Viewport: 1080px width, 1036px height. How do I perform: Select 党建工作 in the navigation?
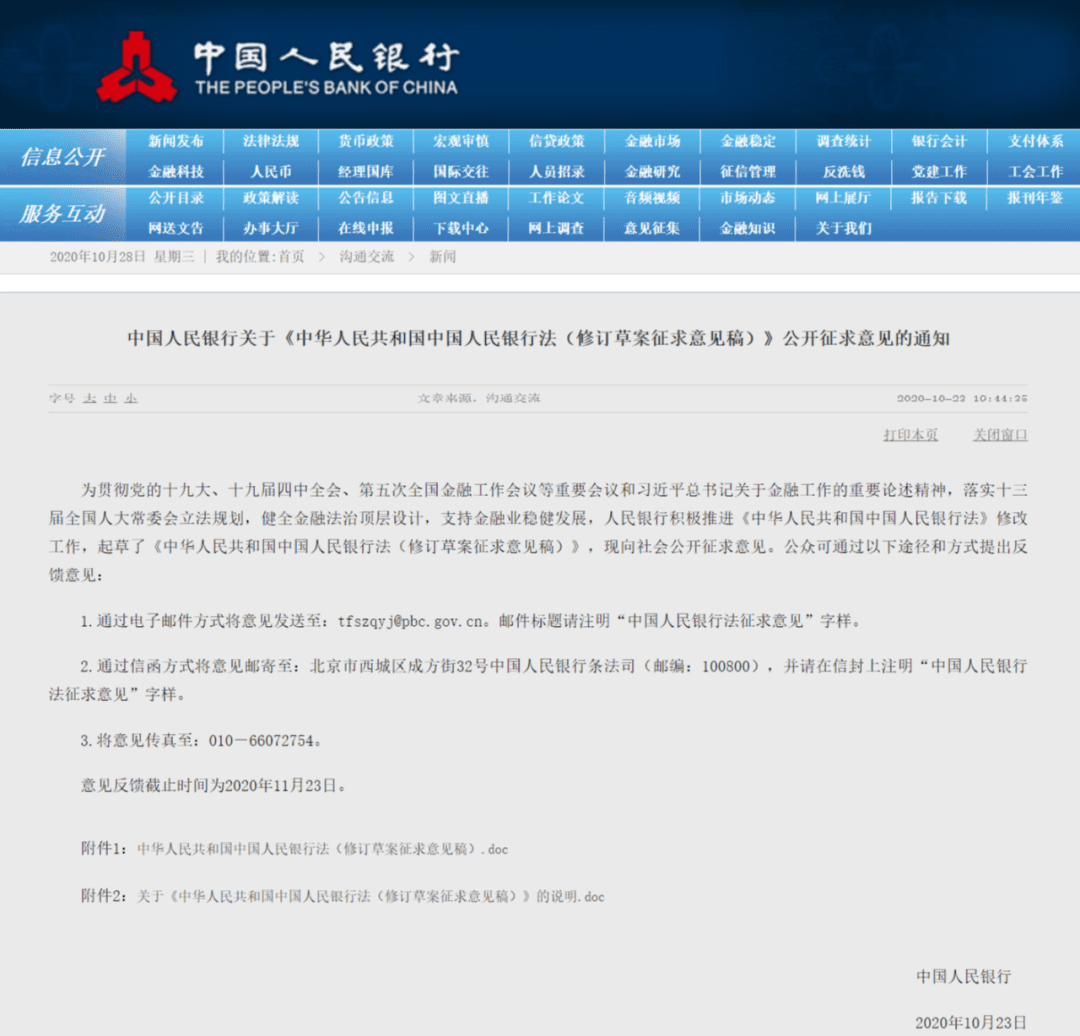point(939,172)
